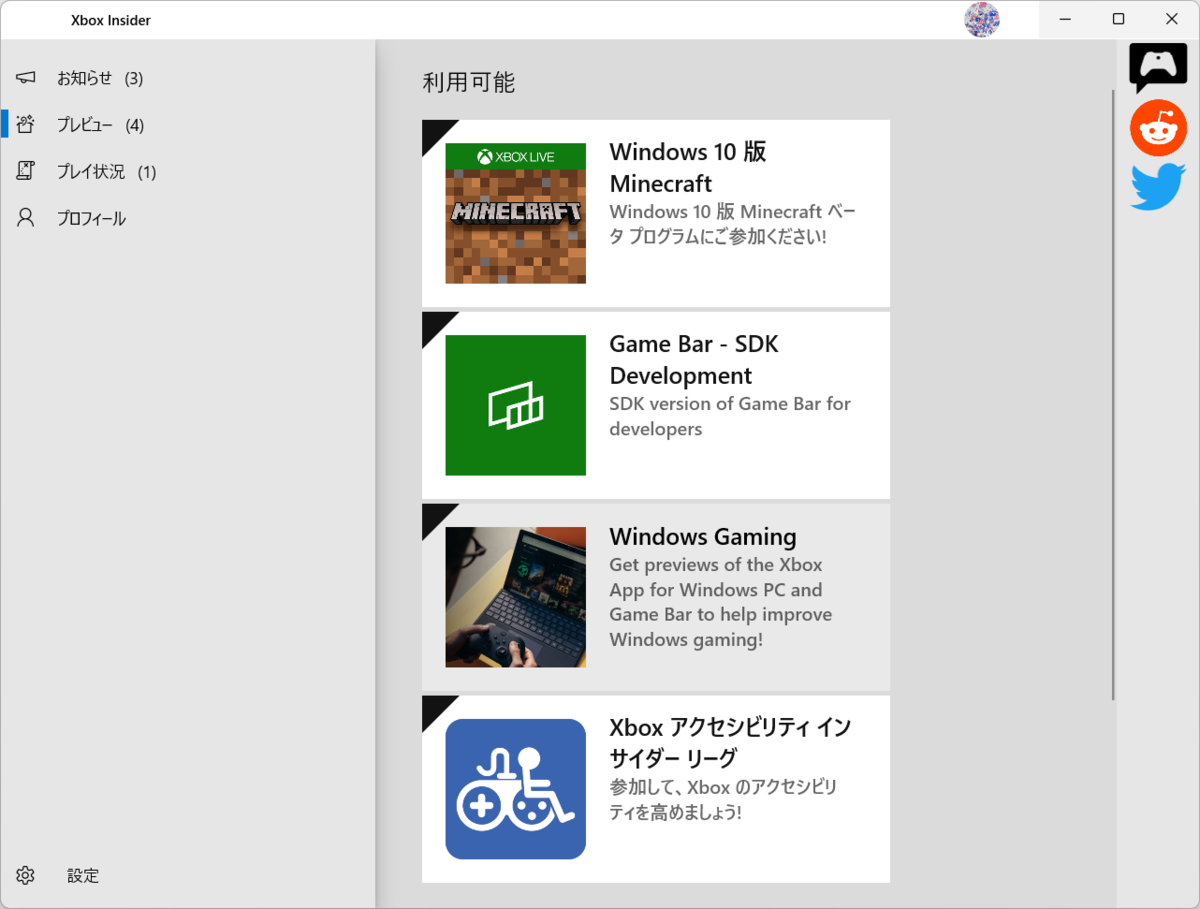Close the Xbox Insider window

click(x=1172, y=20)
